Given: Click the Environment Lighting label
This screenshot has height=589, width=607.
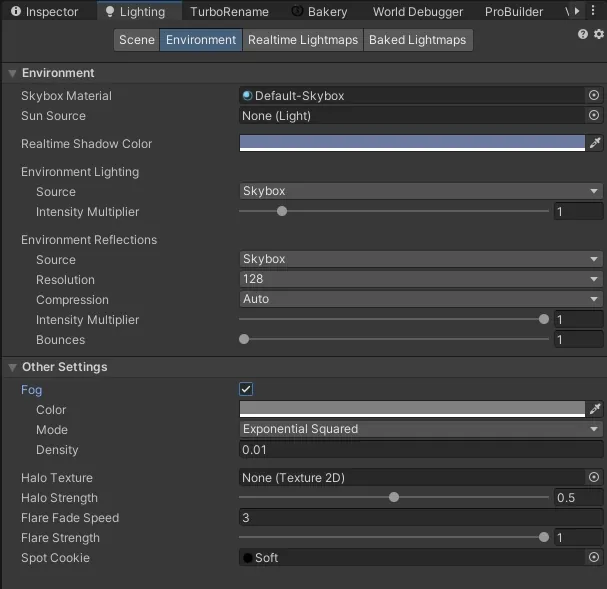Looking at the screenshot, I should [80, 172].
